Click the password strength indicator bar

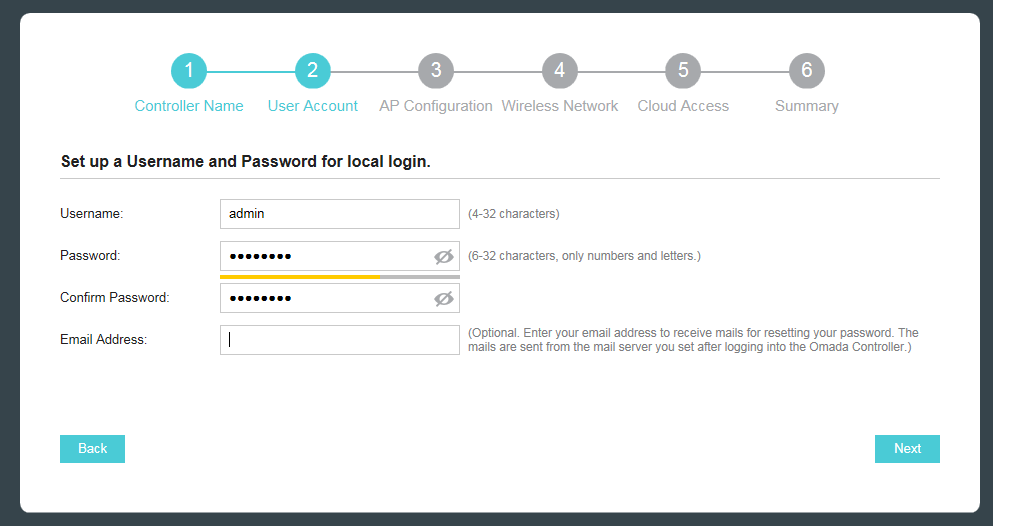point(340,277)
